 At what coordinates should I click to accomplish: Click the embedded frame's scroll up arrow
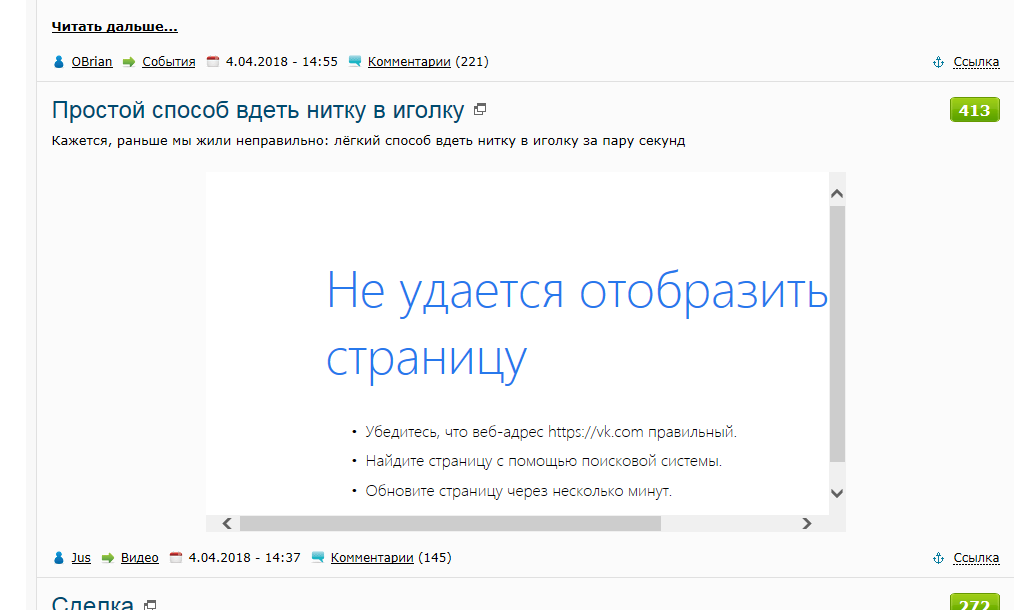tap(837, 193)
